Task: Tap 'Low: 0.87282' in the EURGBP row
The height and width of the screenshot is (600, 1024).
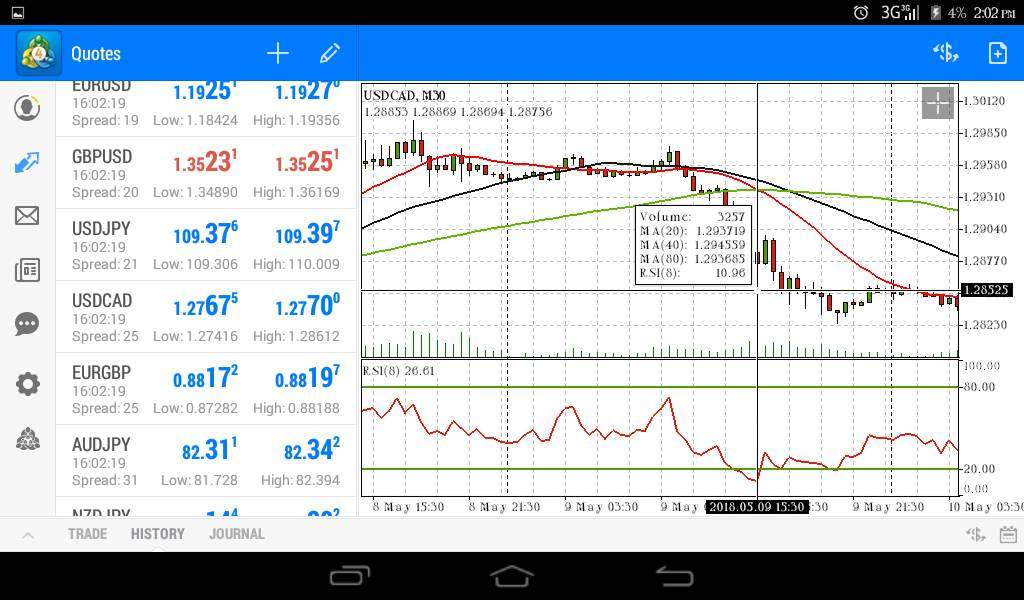Action: pos(195,407)
